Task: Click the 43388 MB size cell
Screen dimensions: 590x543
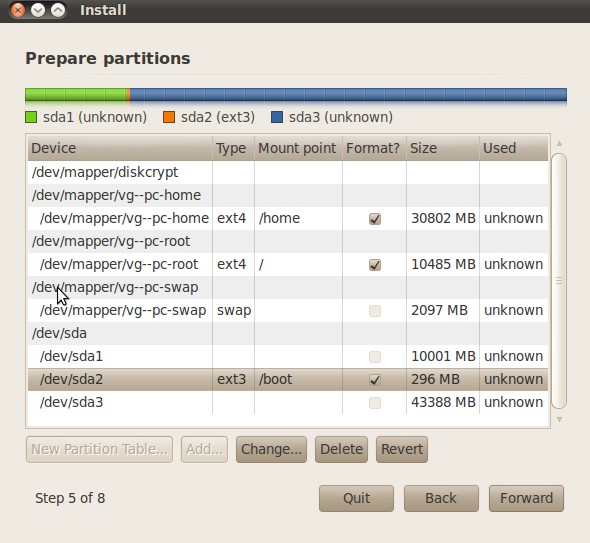Action: pos(443,402)
